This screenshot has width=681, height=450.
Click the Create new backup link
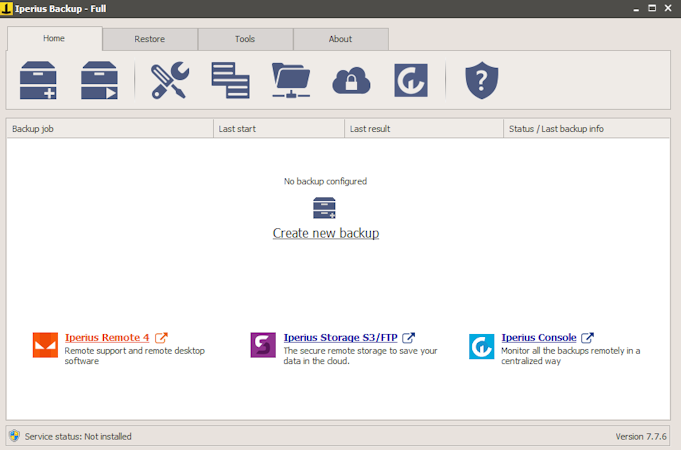coord(326,233)
